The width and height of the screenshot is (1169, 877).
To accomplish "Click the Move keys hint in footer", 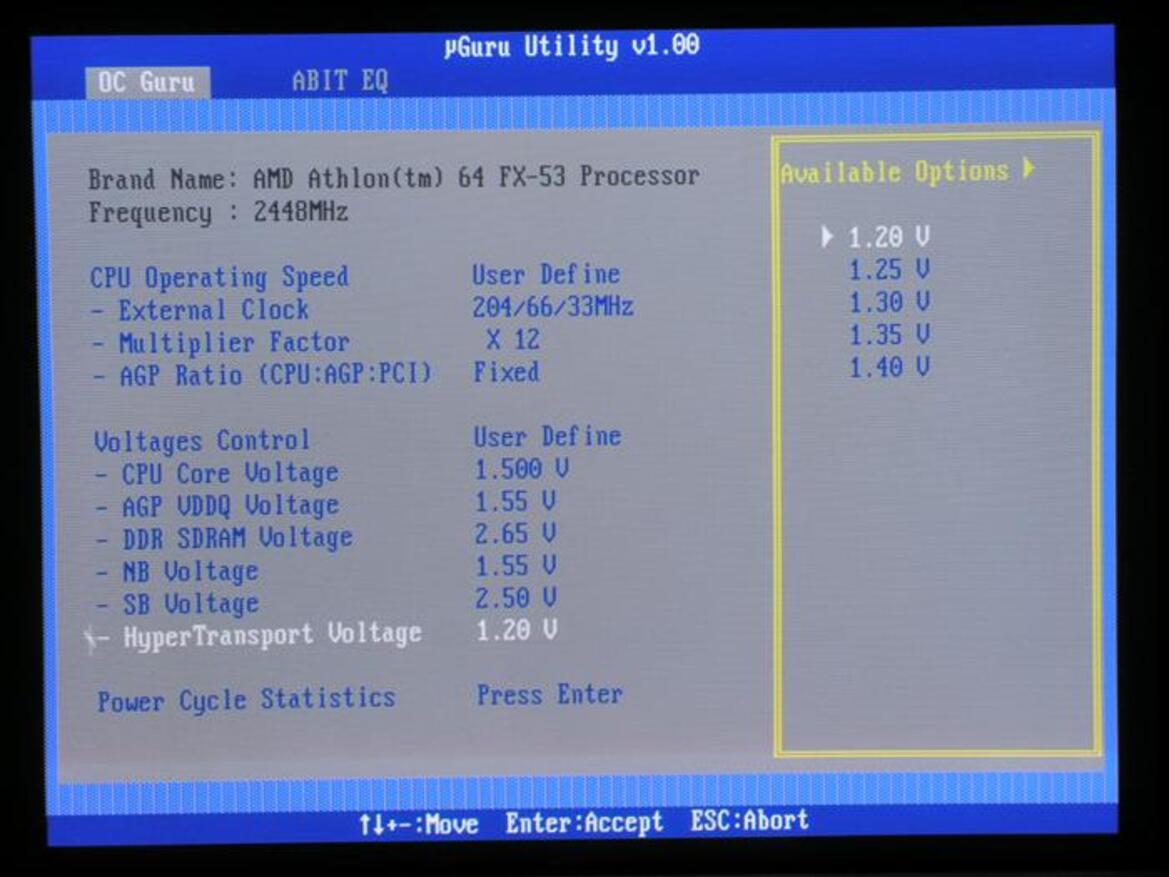I will (x=419, y=824).
